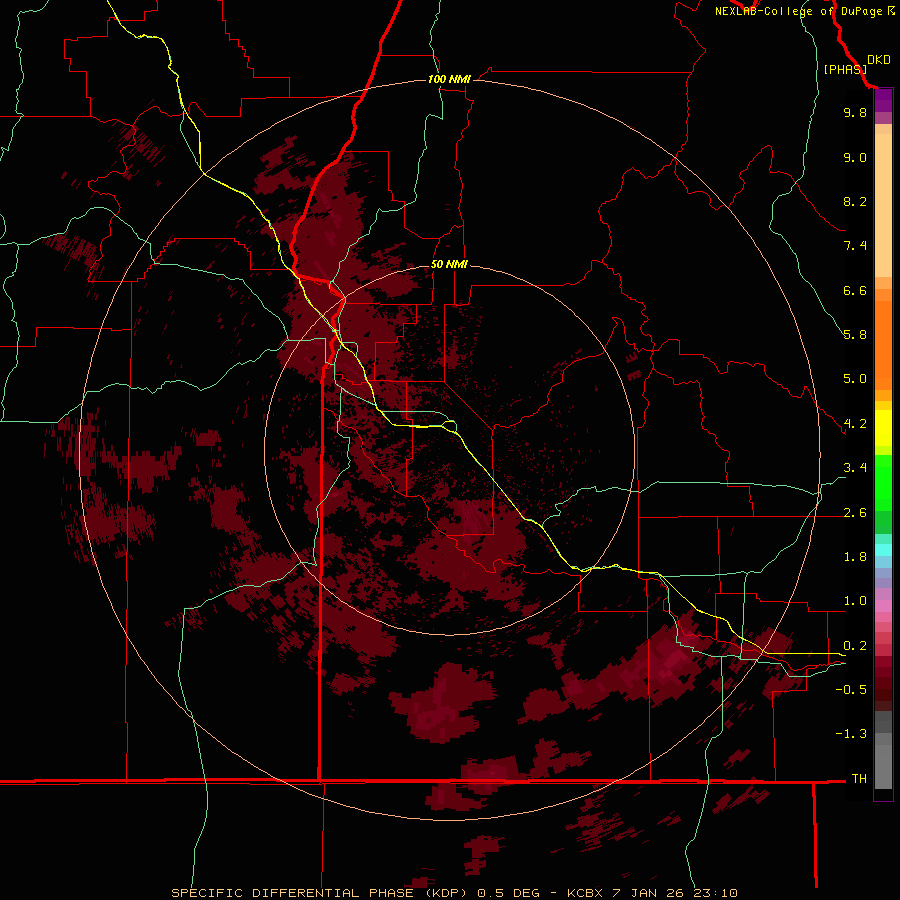Click the SPECIFIC DIFFERENTIAL PHASE caption text
This screenshot has width=900, height=900.
point(292,893)
